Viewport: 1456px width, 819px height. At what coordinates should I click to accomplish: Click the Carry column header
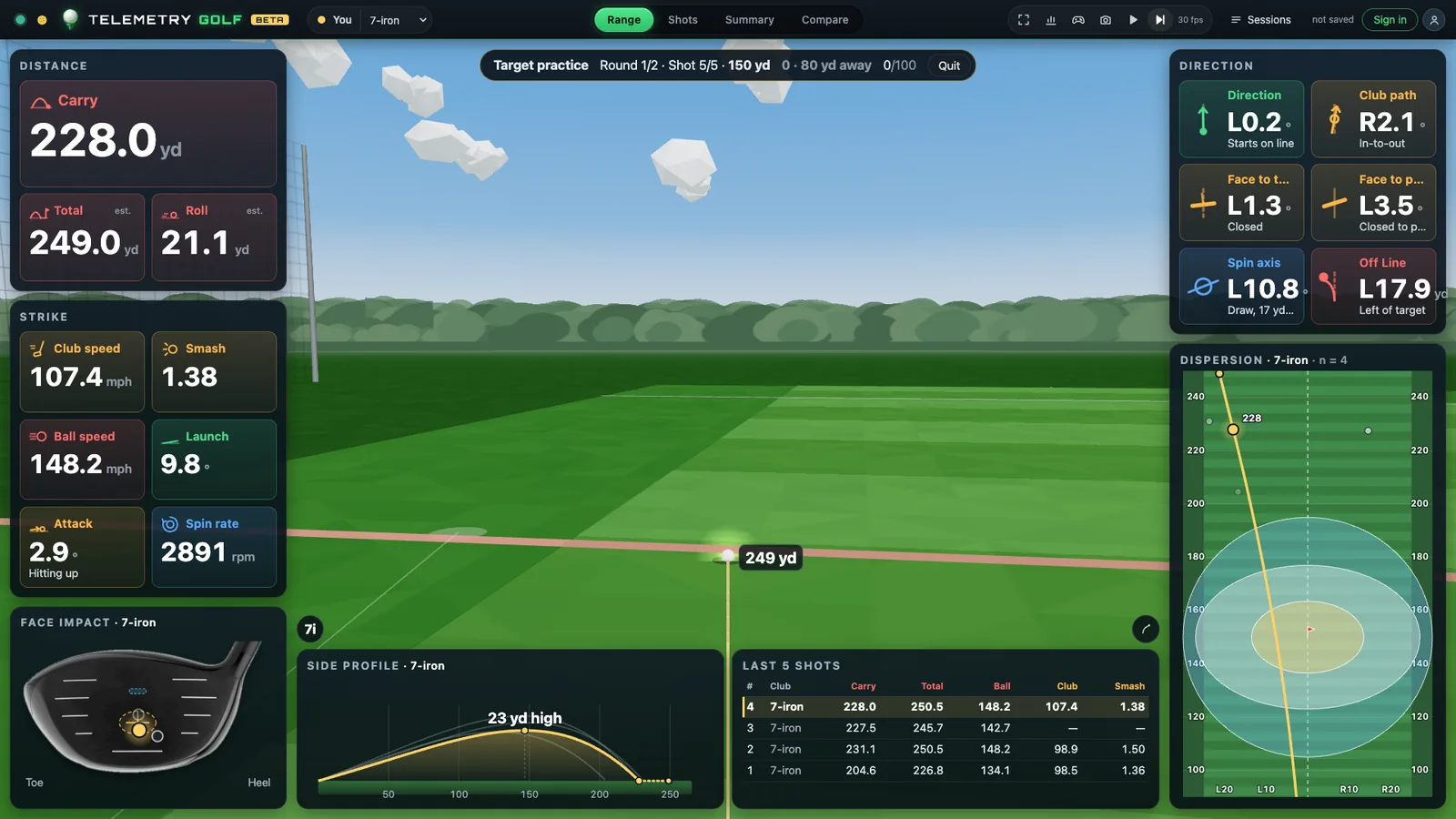tap(863, 686)
